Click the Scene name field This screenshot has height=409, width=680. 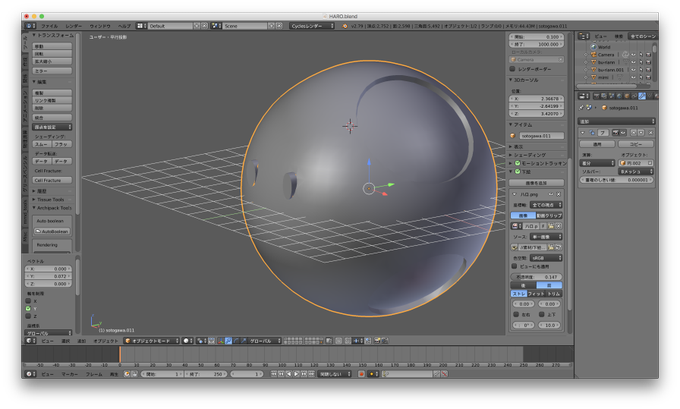coord(245,26)
